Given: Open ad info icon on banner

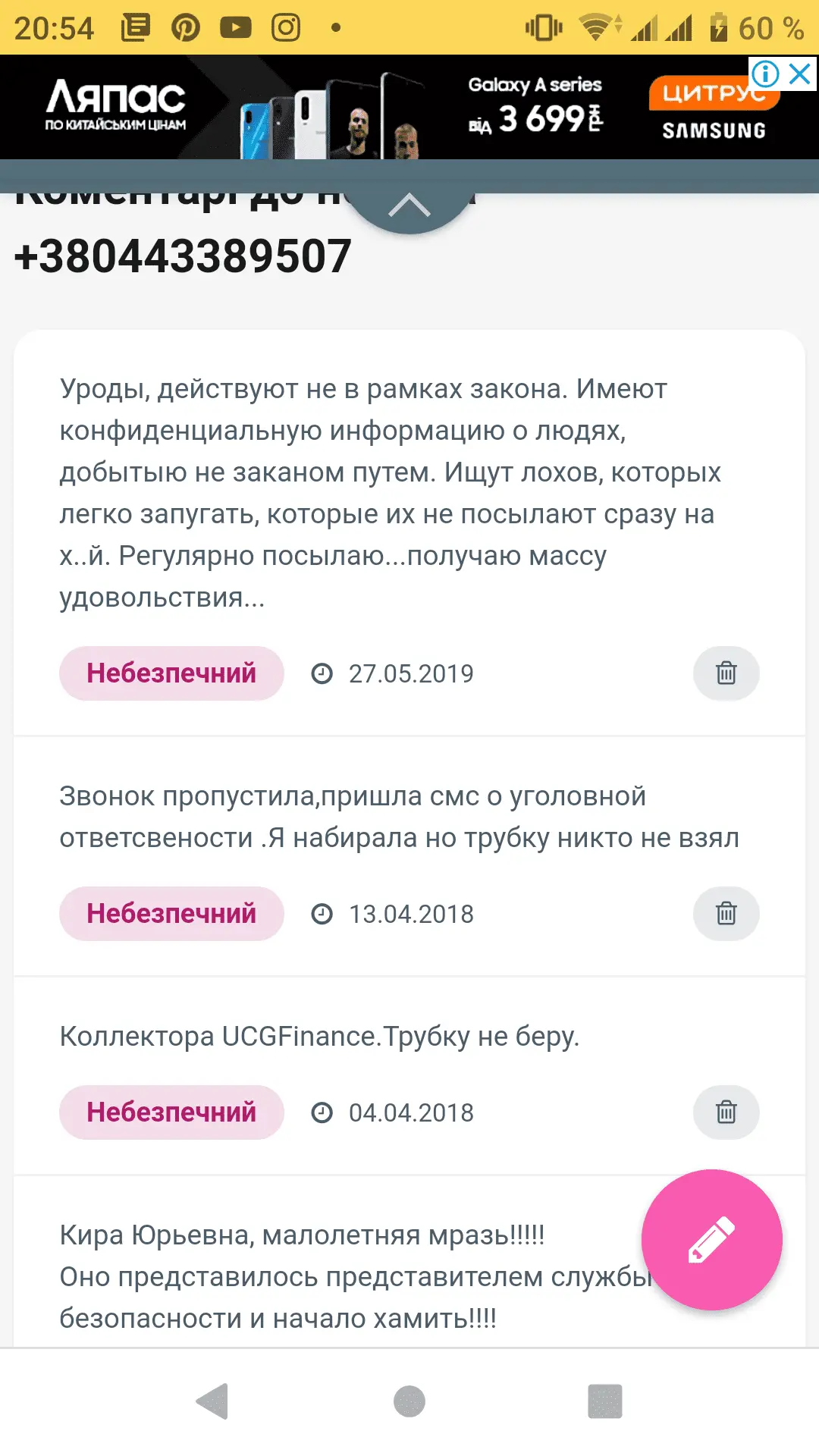Looking at the screenshot, I should pos(765,74).
